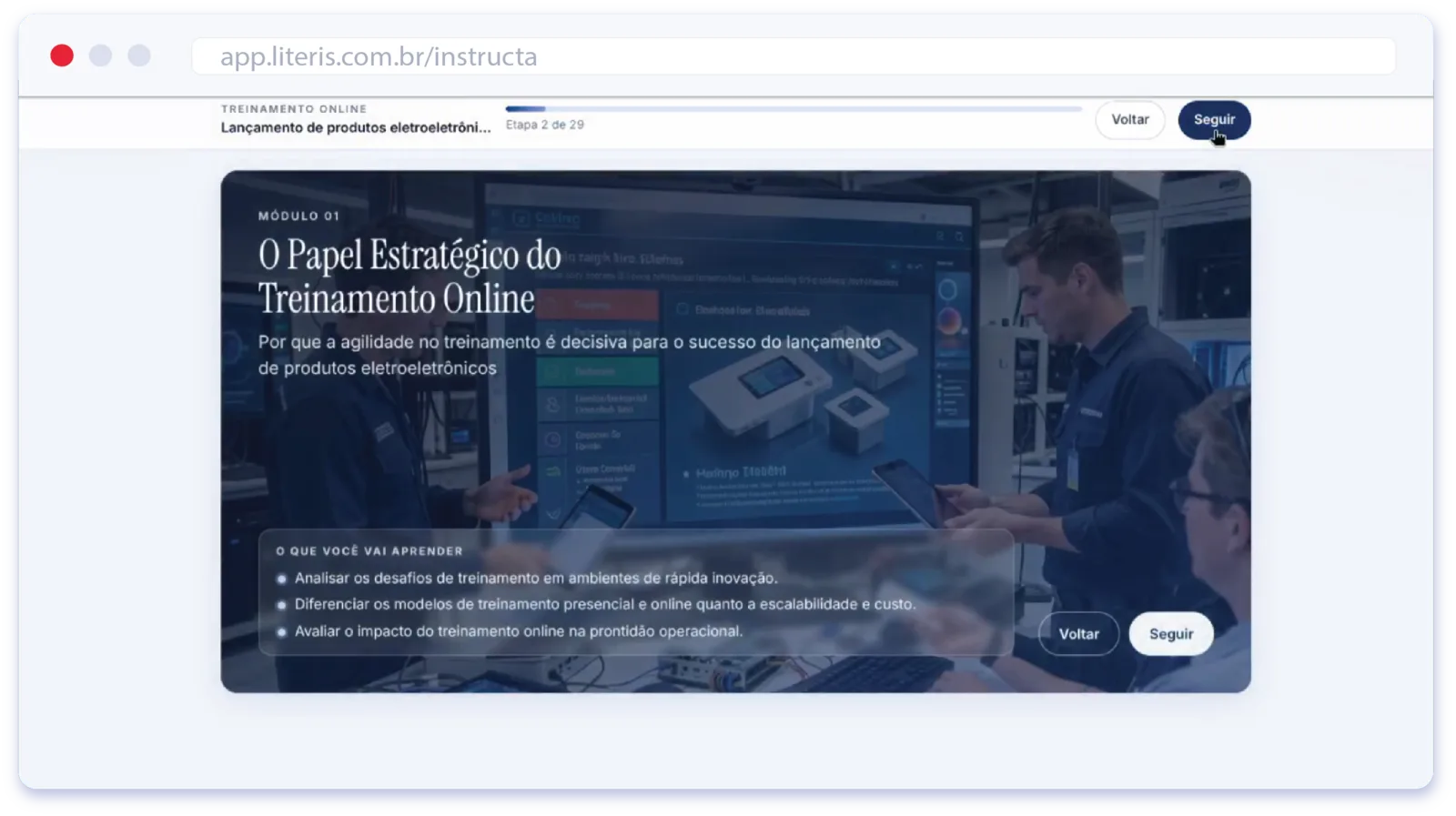Click bullet 'Avaliar o impacto do treinamento online'

coord(519,631)
